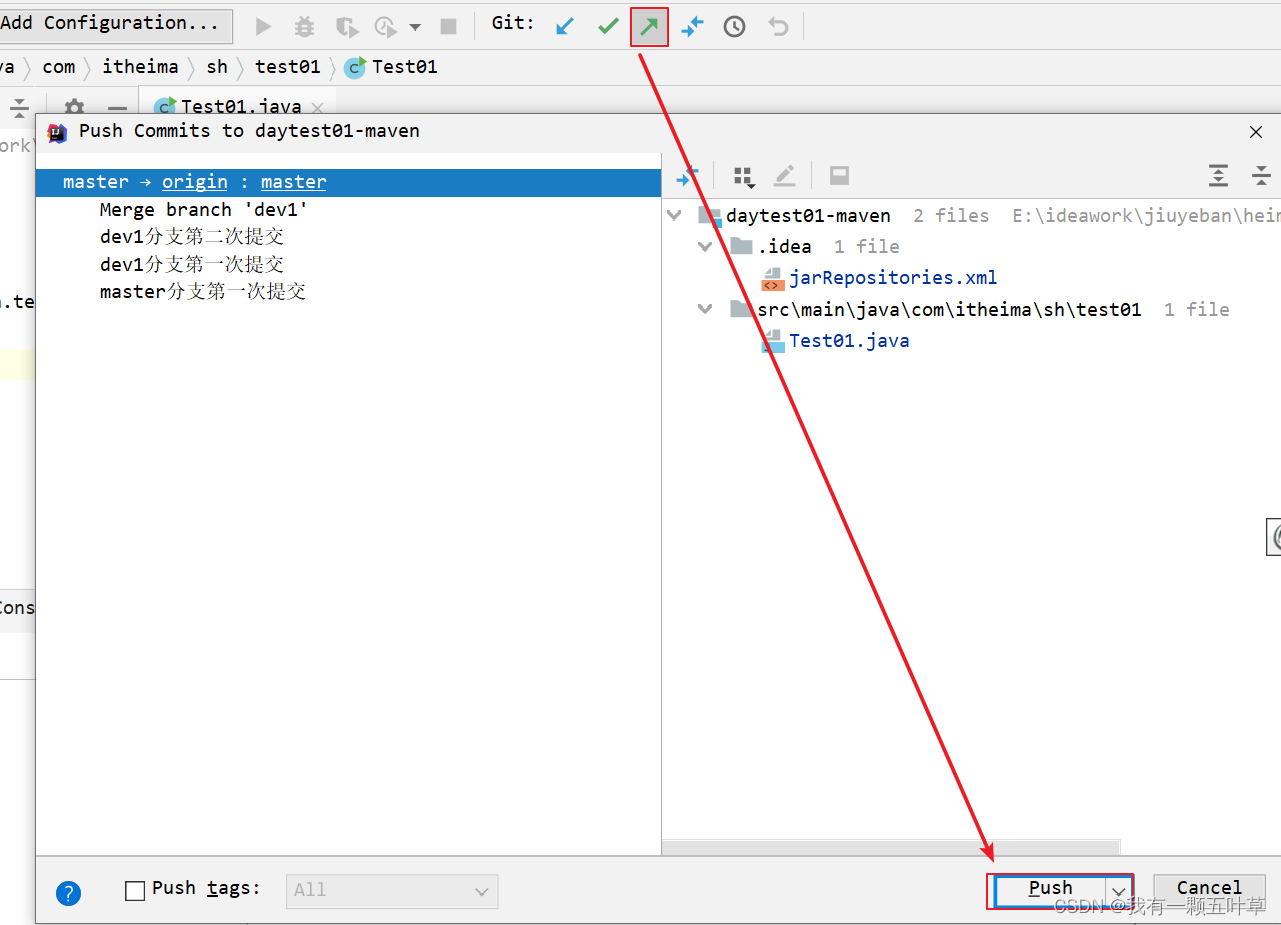Click Expand All icon in file tree
Screen dimensions: 1281x925
tap(1218, 176)
